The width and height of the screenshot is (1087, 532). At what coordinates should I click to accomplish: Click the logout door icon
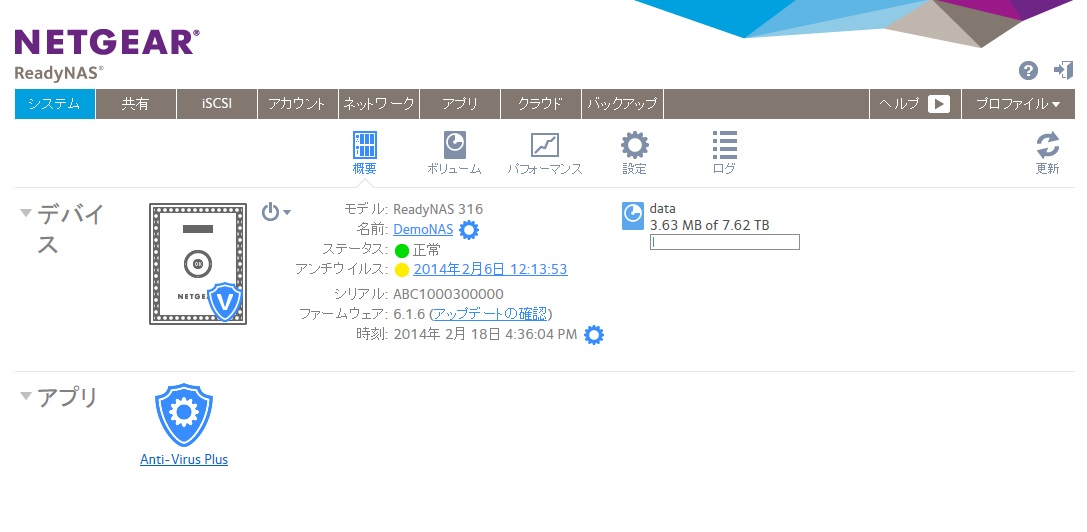point(1063,70)
